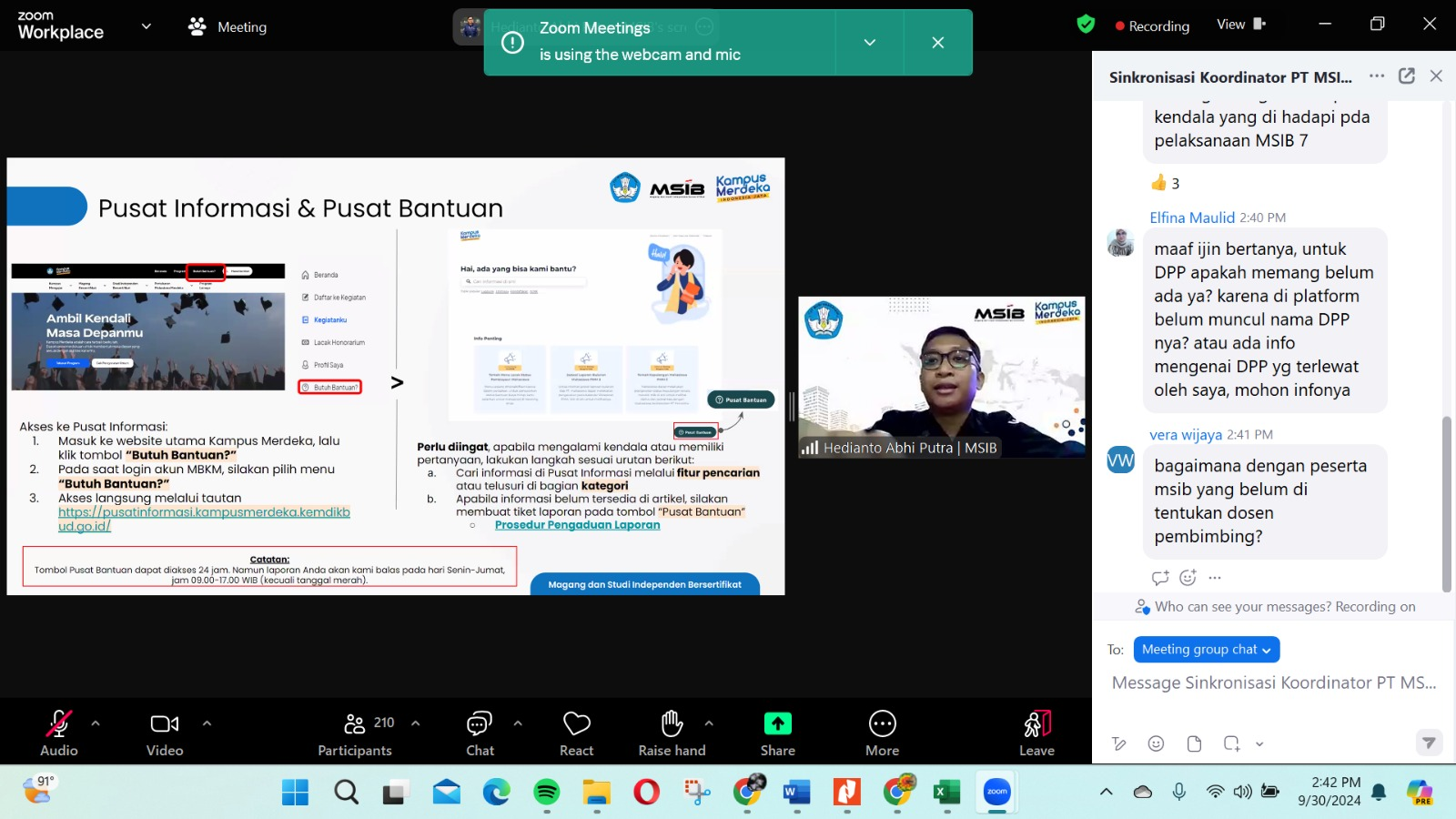Click the chat panel scrollbar
Image resolution: width=1456 pixels, height=819 pixels.
1447,504
